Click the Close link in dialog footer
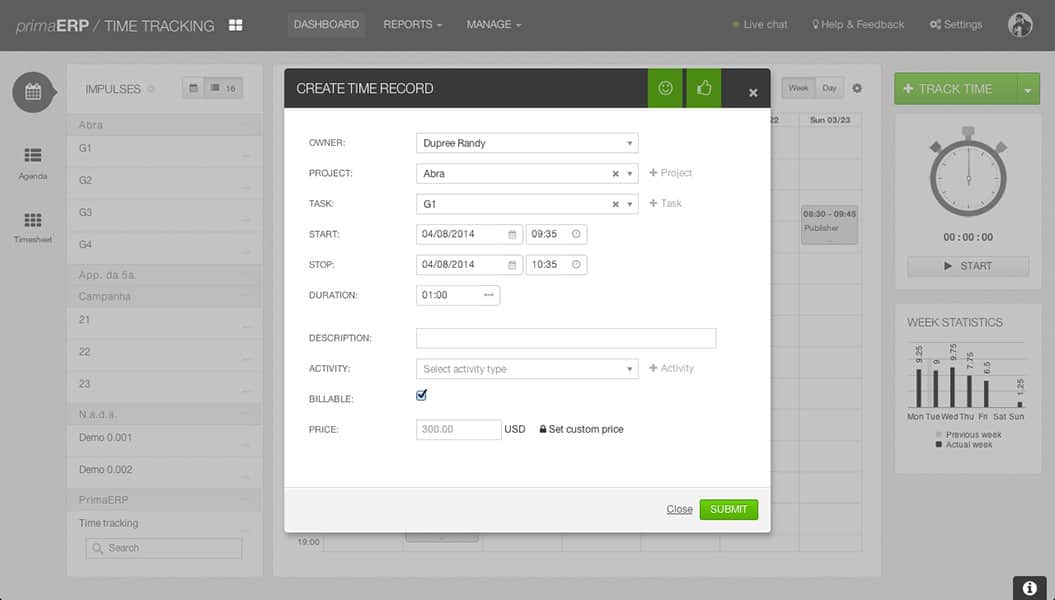Viewport: 1055px width, 600px height. tap(679, 509)
